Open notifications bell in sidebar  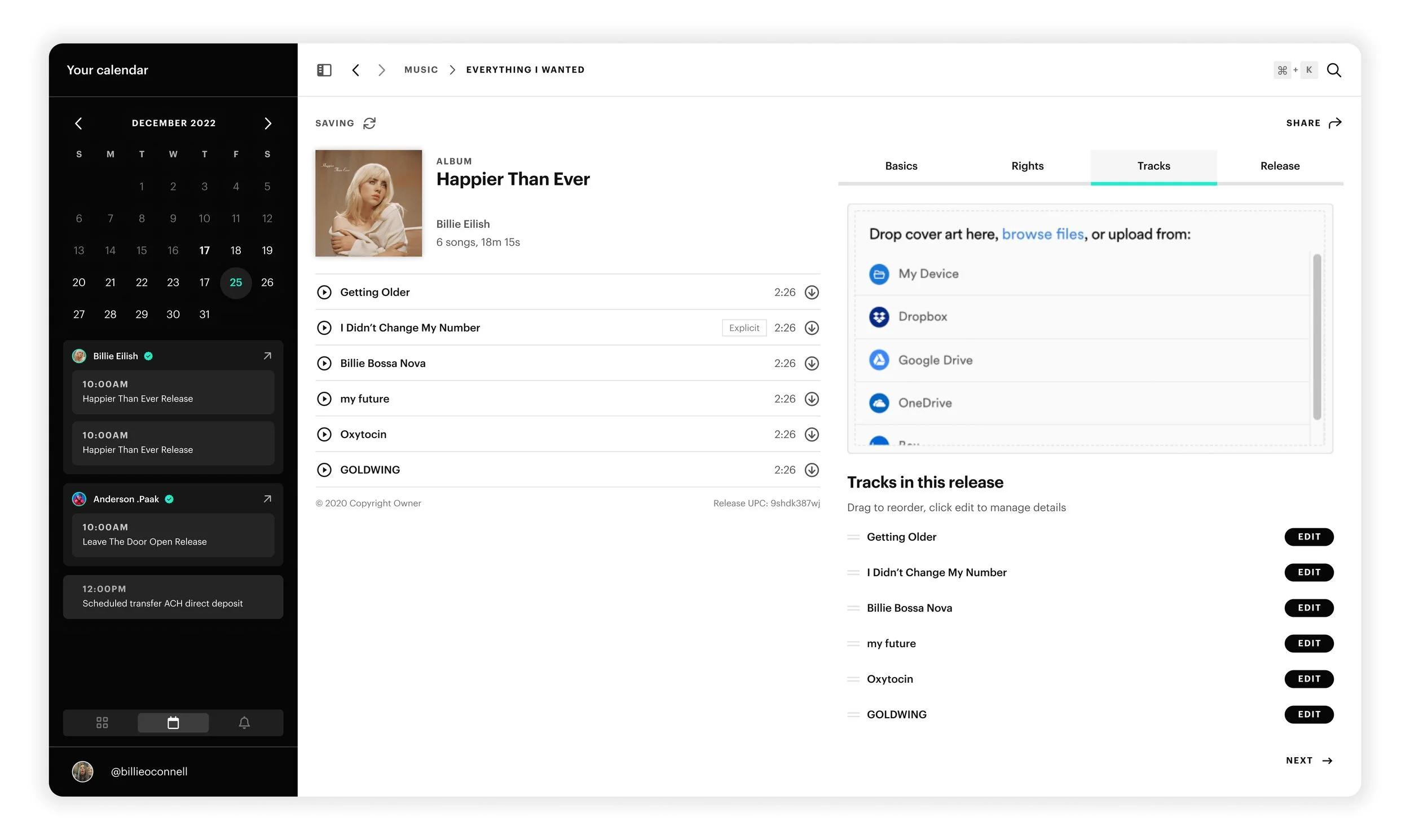[x=244, y=722]
